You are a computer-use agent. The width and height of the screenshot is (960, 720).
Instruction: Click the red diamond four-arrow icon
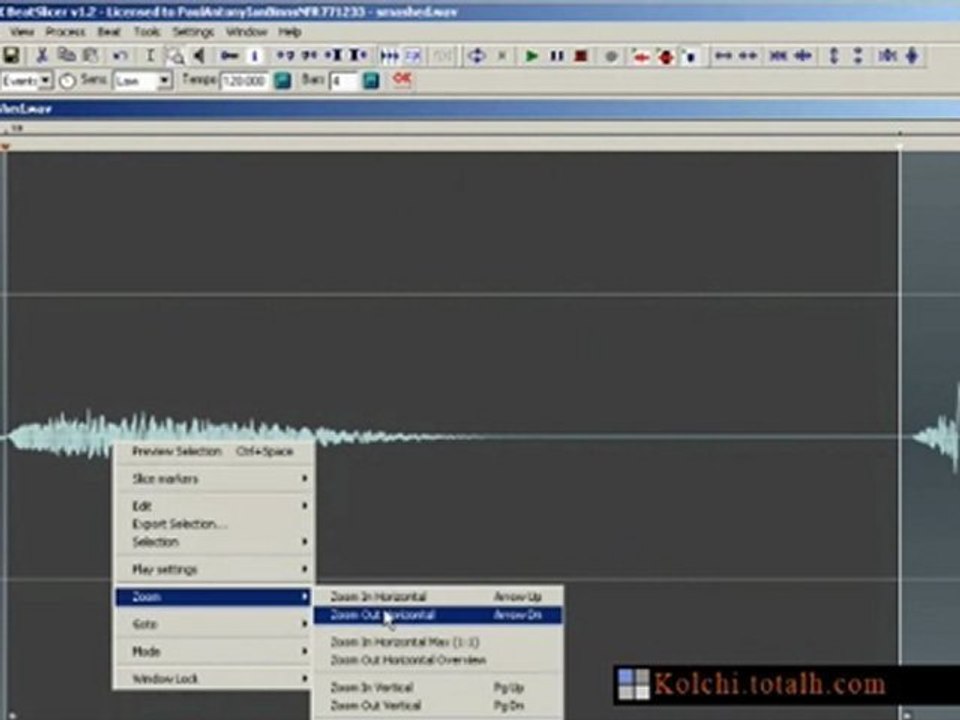click(666, 57)
